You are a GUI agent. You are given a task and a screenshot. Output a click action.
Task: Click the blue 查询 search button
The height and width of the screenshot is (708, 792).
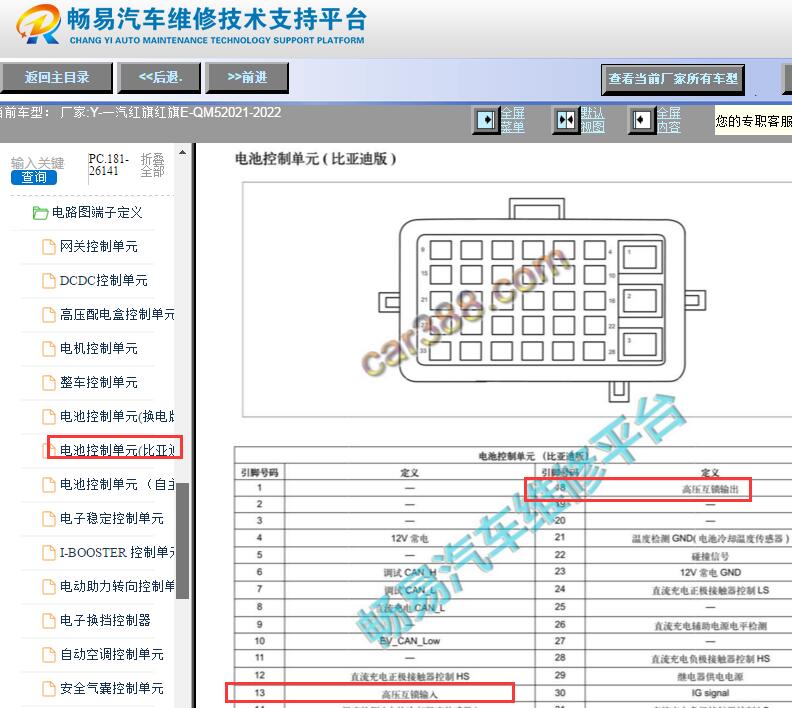point(34,177)
